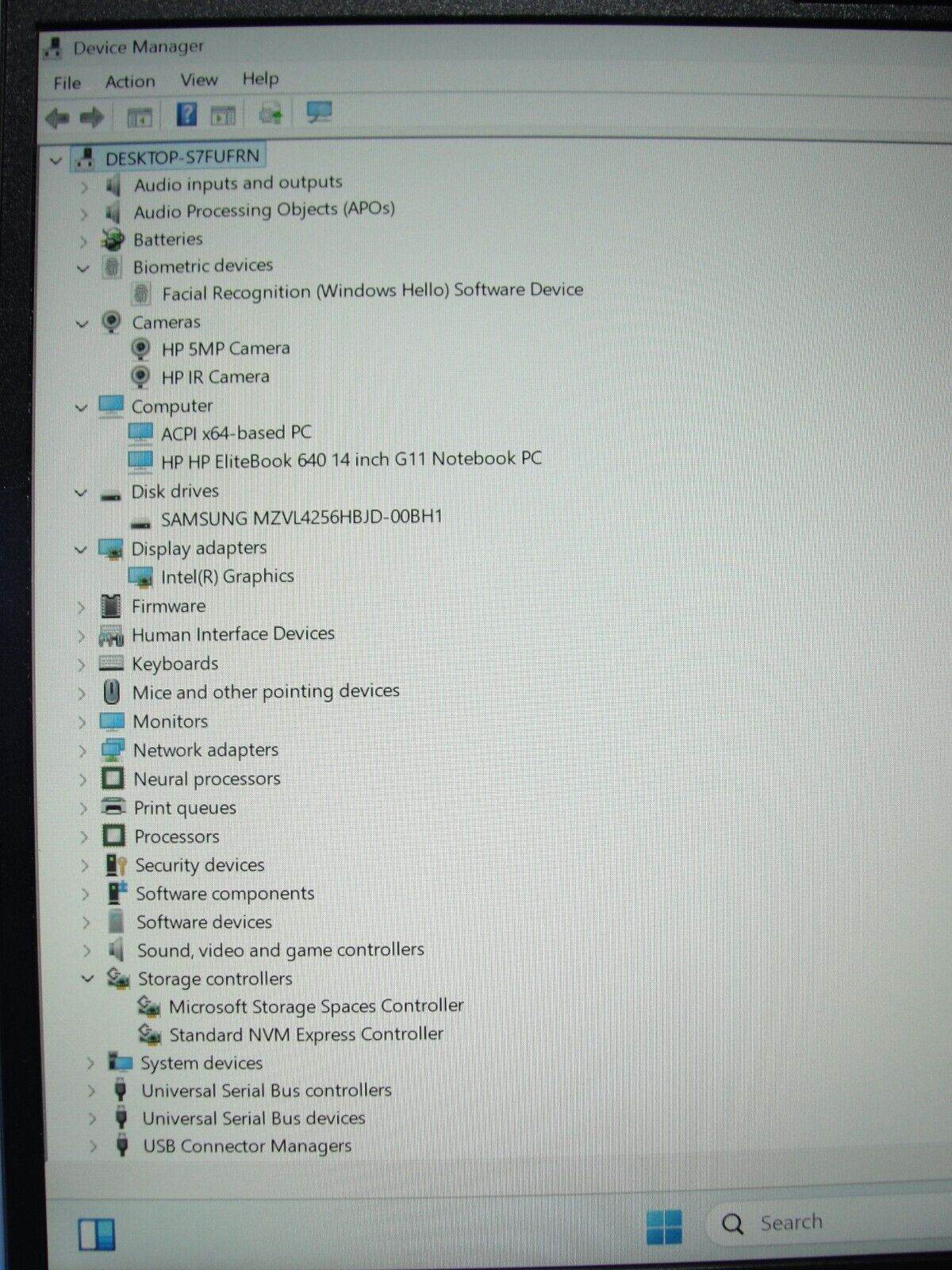Collapse the Storage controllers chevron
The width and height of the screenshot is (952, 1270).
click(87, 979)
